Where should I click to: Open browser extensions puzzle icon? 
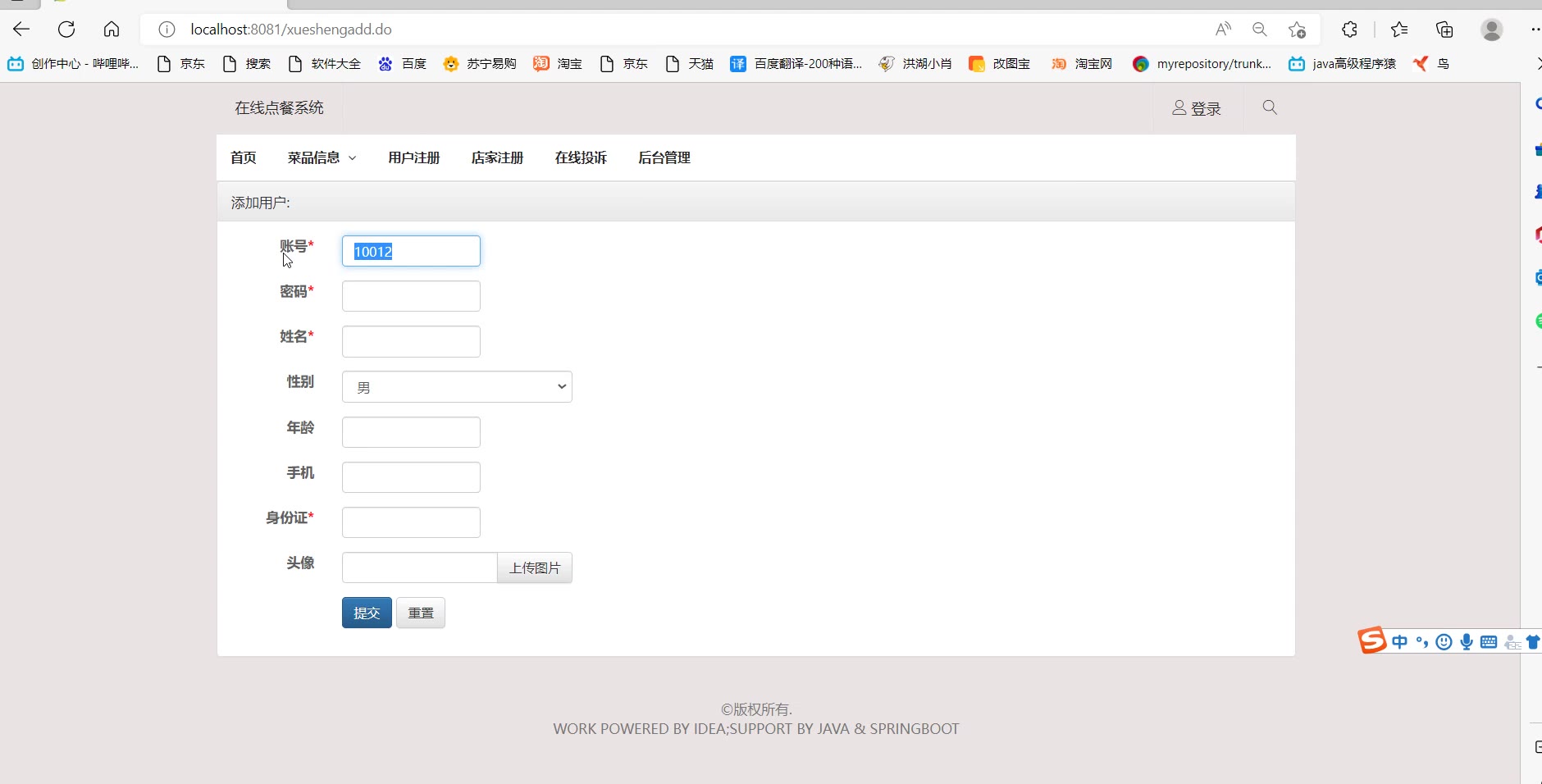point(1349,30)
